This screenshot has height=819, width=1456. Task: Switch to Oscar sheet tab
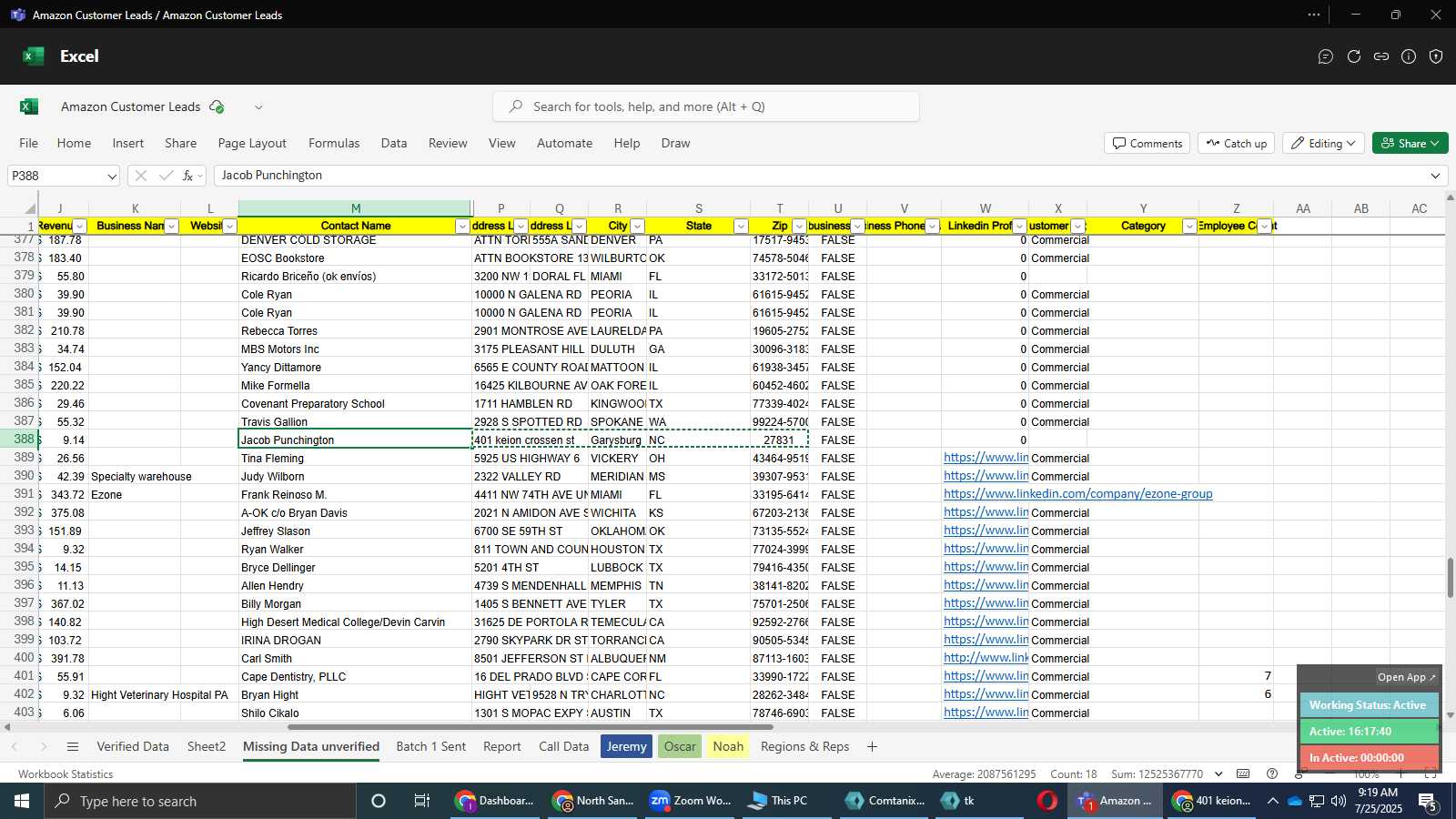tap(680, 746)
